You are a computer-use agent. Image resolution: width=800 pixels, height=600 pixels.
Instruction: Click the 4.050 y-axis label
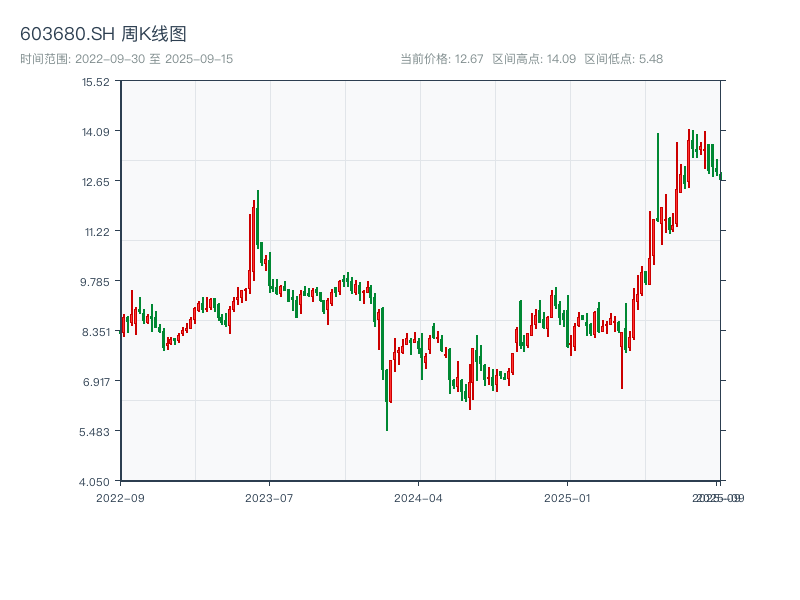coord(94,482)
